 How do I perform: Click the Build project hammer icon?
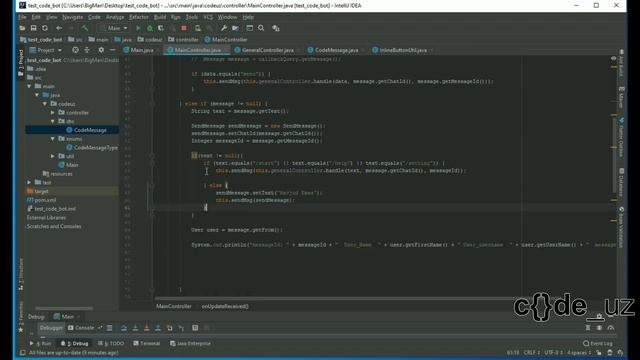pyautogui.click(x=85, y=28)
